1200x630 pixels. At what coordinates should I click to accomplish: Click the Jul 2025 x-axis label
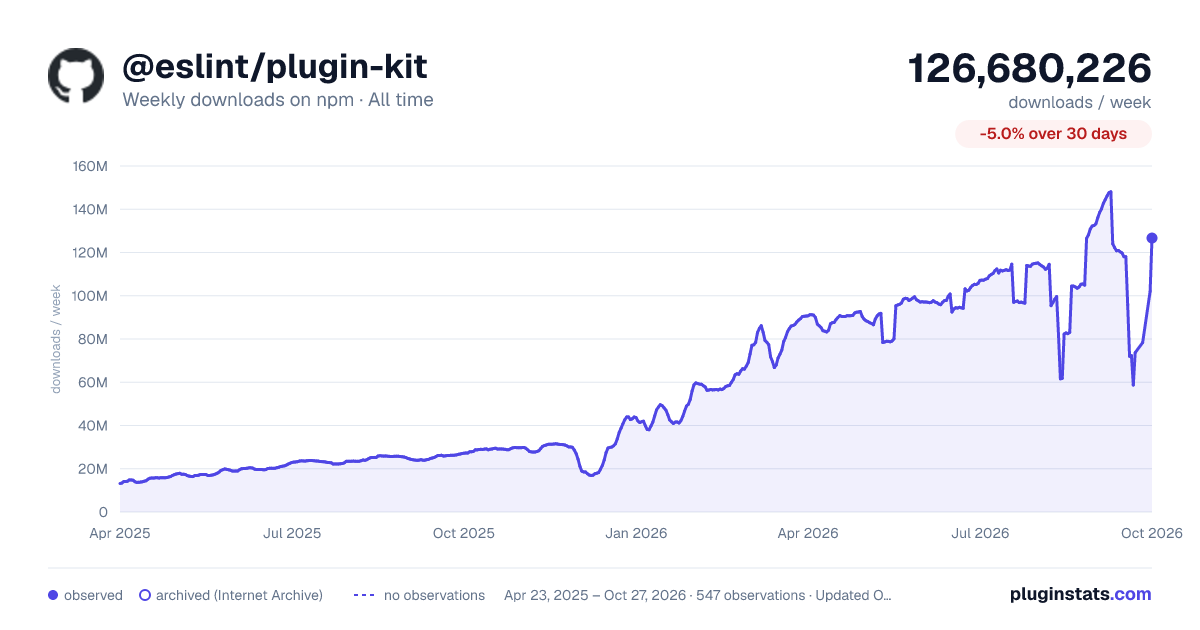(x=292, y=533)
